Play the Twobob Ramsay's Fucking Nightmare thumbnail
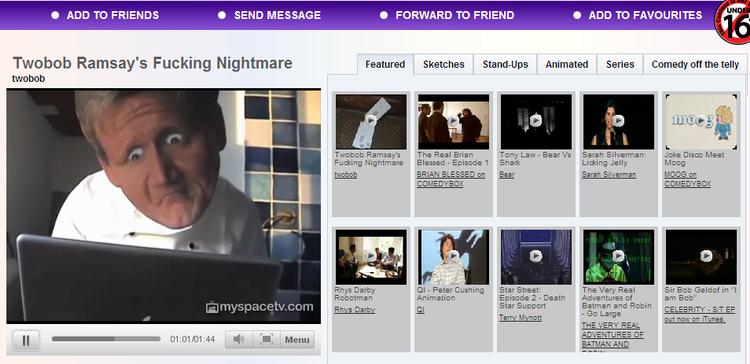Image resolution: width=750 pixels, height=364 pixels. pyautogui.click(x=371, y=121)
